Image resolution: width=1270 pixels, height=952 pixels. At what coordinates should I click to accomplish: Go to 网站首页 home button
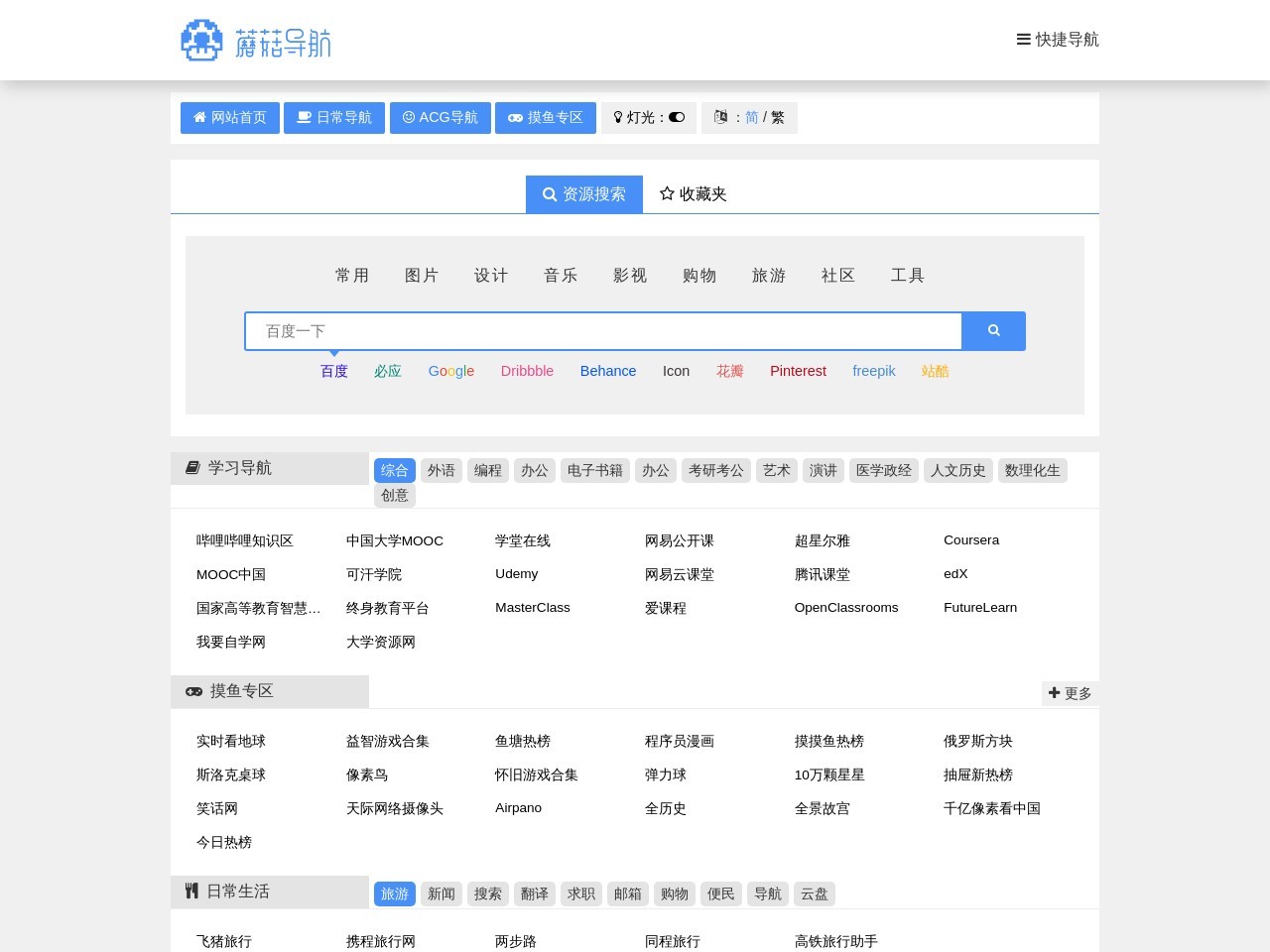coord(229,117)
